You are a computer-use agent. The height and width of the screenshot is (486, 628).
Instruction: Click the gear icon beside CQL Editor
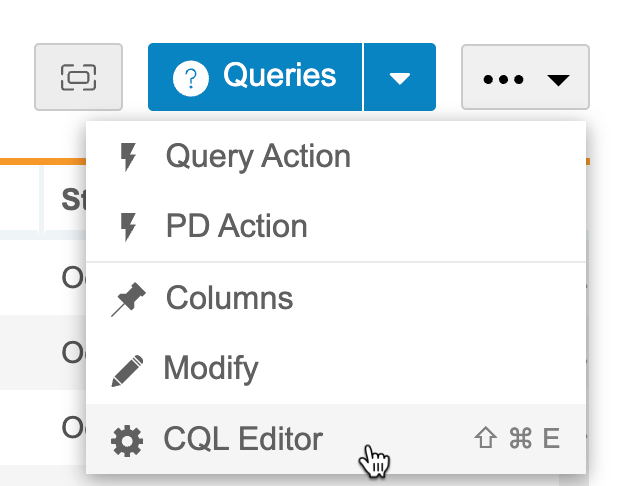pos(127,440)
